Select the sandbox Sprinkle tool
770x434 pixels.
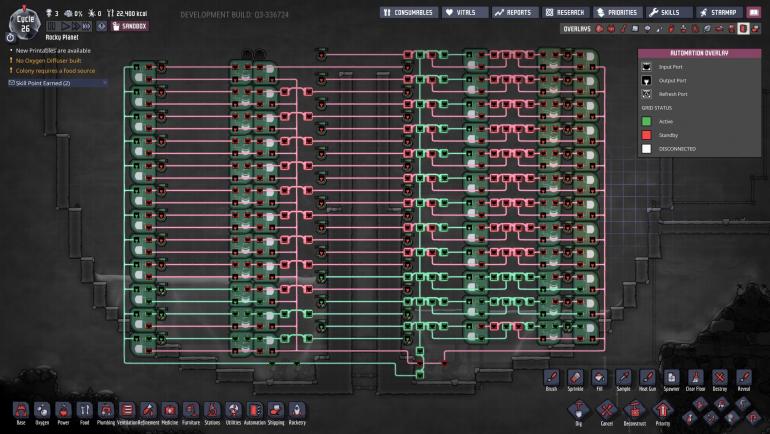[x=576, y=380]
